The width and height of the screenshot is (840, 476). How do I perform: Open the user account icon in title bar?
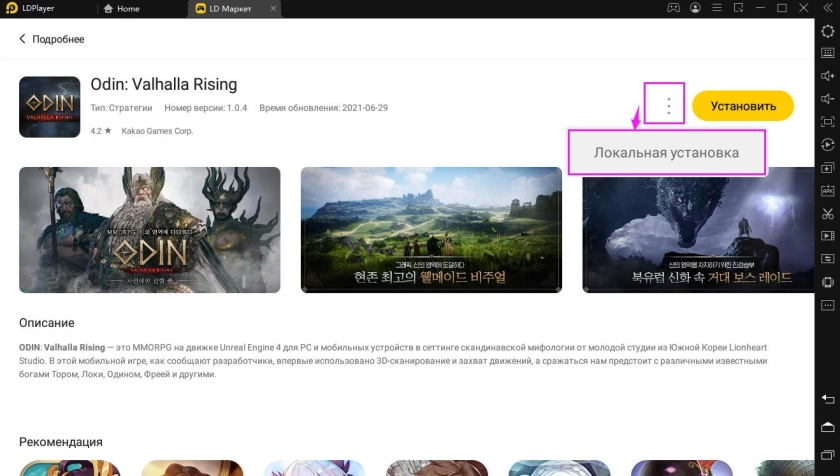click(695, 8)
